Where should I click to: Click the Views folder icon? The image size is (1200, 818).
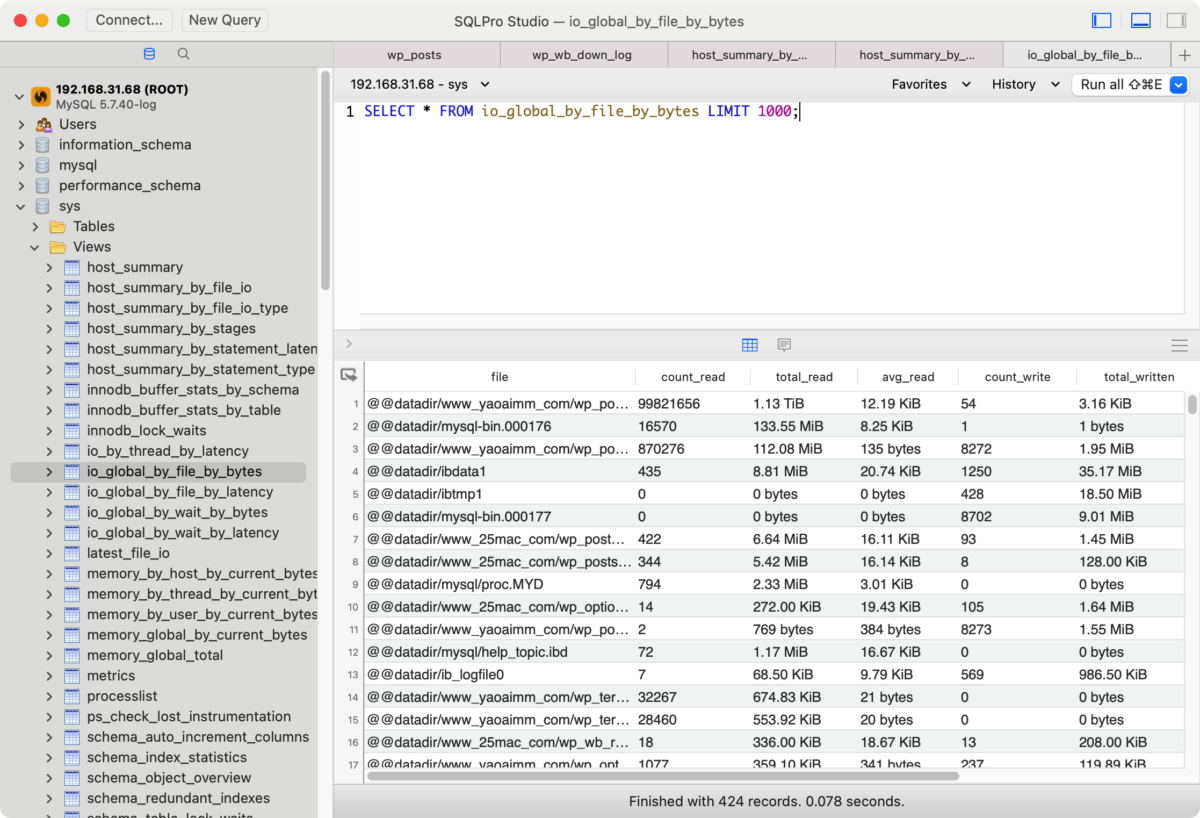pyautogui.click(x=57, y=247)
